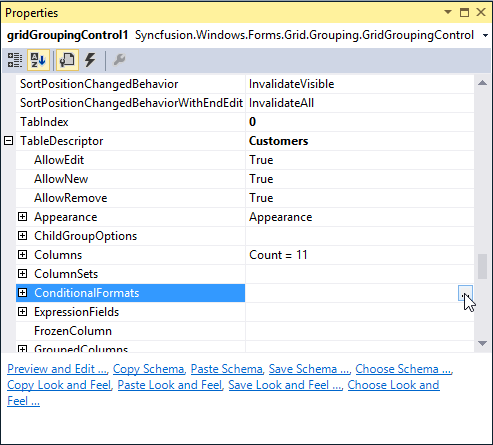Show the Properties page button
Viewport: 493px width, 445px height.
click(x=67, y=60)
